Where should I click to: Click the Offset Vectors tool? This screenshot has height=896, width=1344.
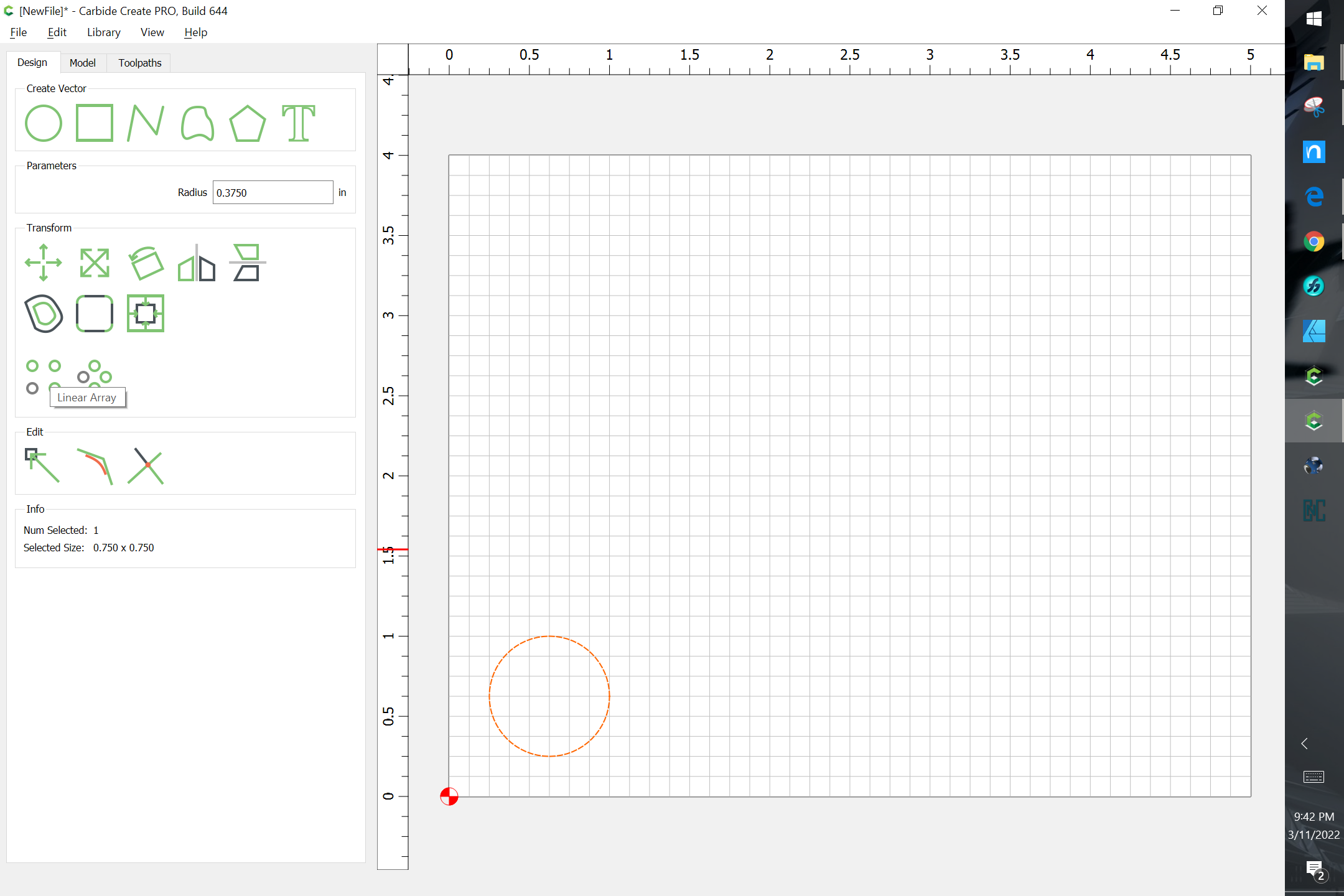coord(44,314)
